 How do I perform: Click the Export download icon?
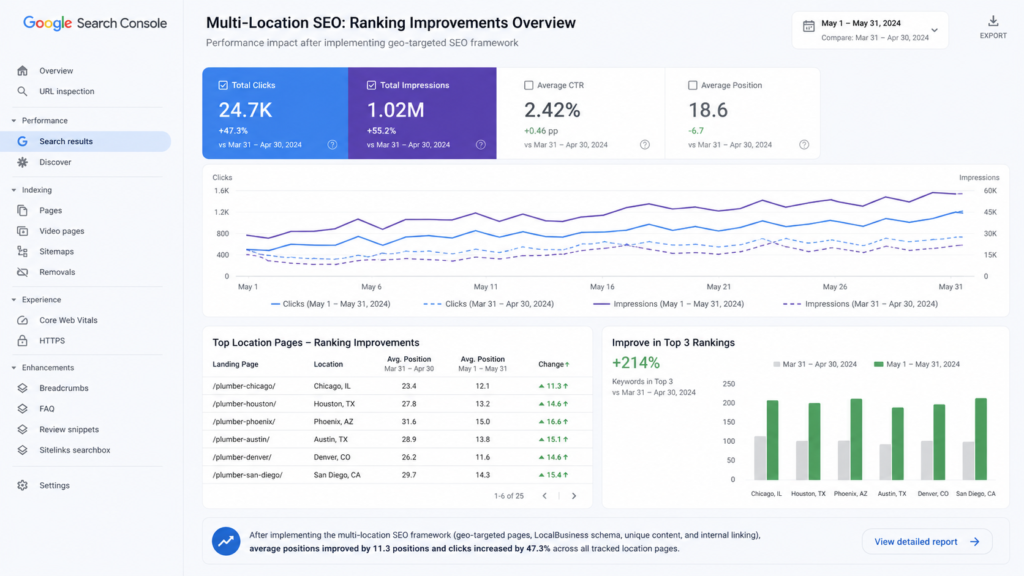tap(993, 22)
